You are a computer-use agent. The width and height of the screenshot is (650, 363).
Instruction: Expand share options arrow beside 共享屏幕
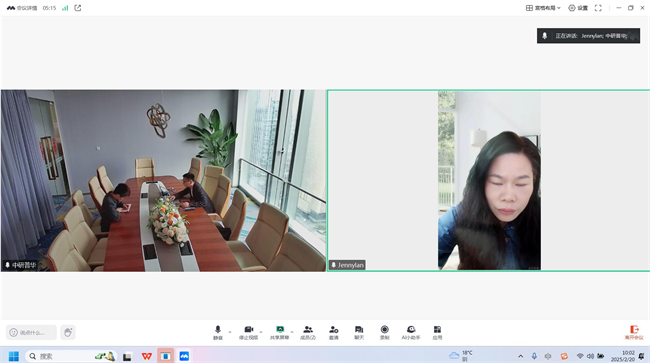click(x=292, y=332)
